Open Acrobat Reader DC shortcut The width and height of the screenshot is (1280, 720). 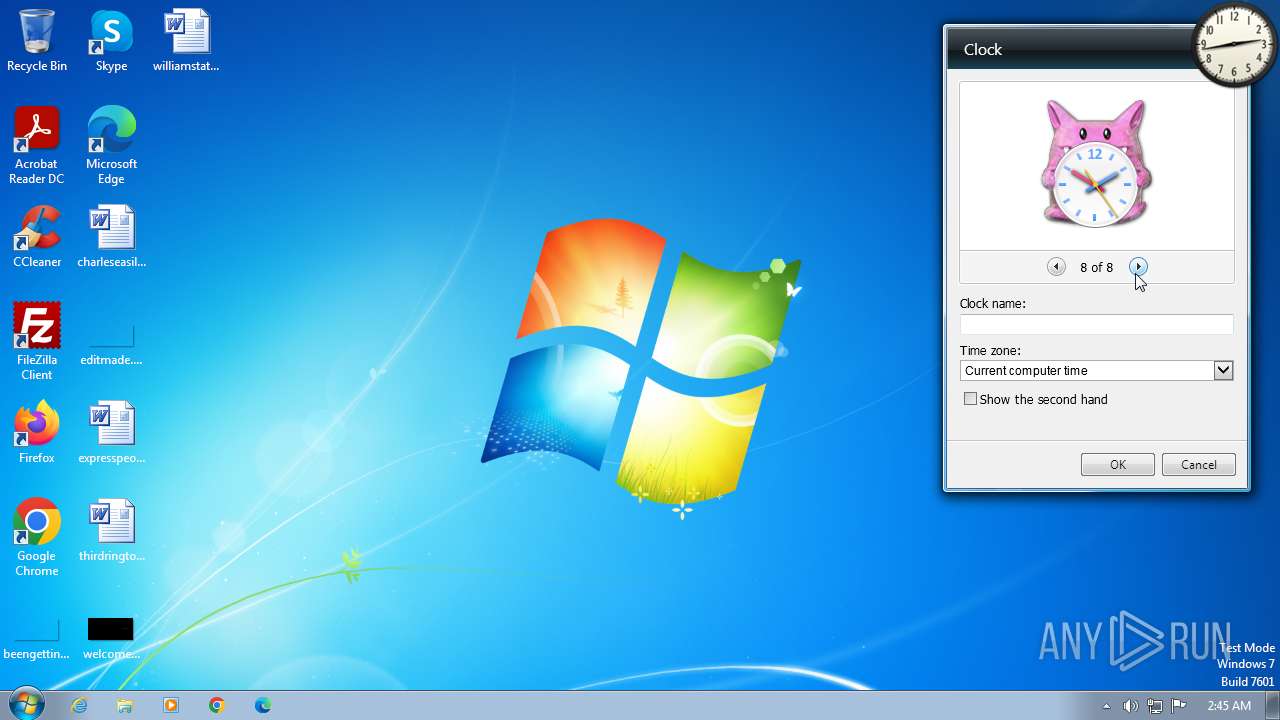pos(37,146)
